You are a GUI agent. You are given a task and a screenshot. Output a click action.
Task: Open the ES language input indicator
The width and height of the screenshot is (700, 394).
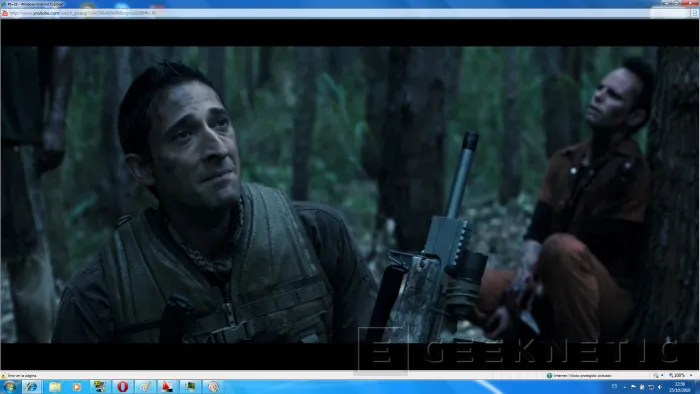[x=614, y=386]
